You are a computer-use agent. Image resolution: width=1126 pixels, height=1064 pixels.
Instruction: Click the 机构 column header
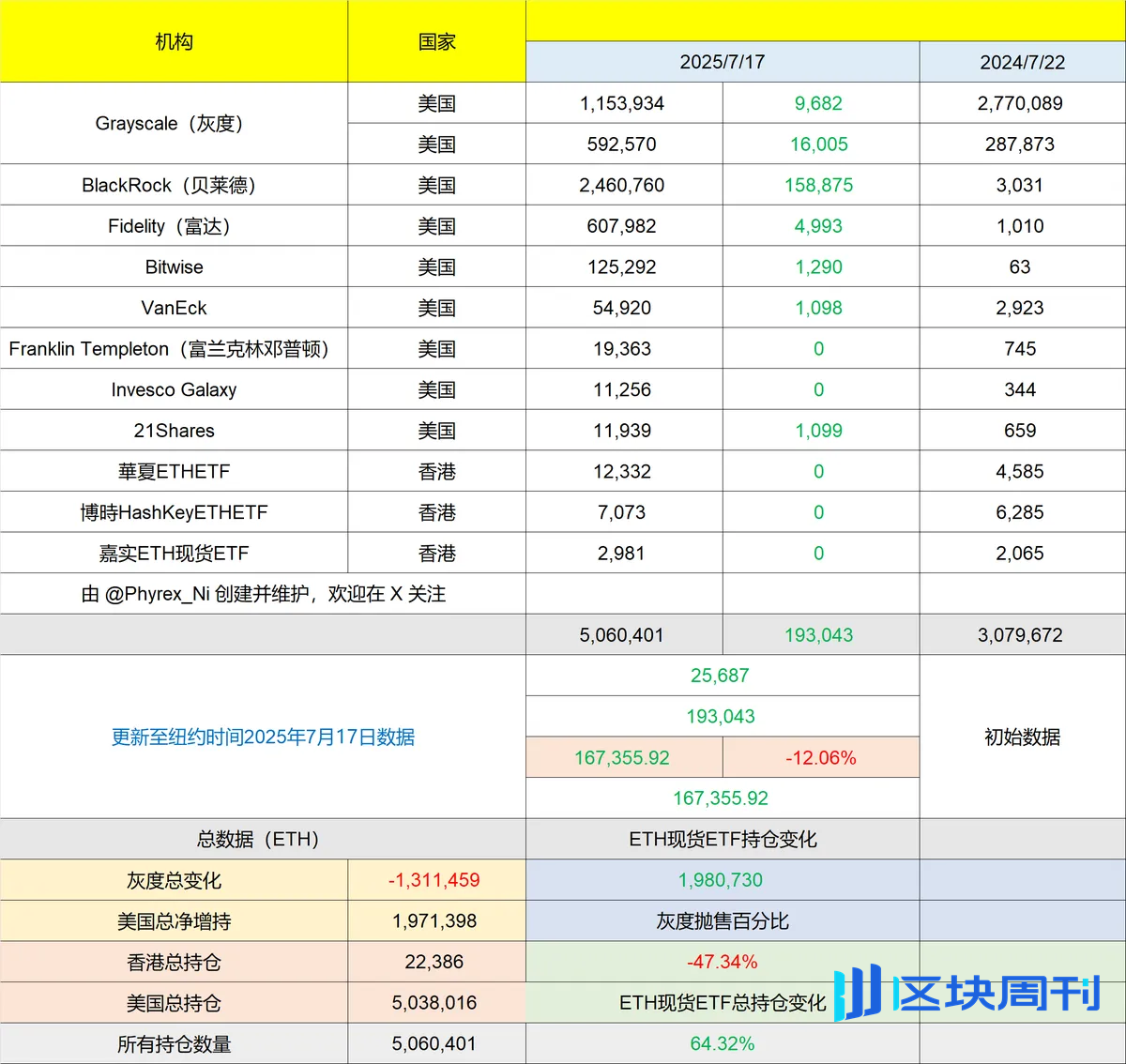click(174, 41)
